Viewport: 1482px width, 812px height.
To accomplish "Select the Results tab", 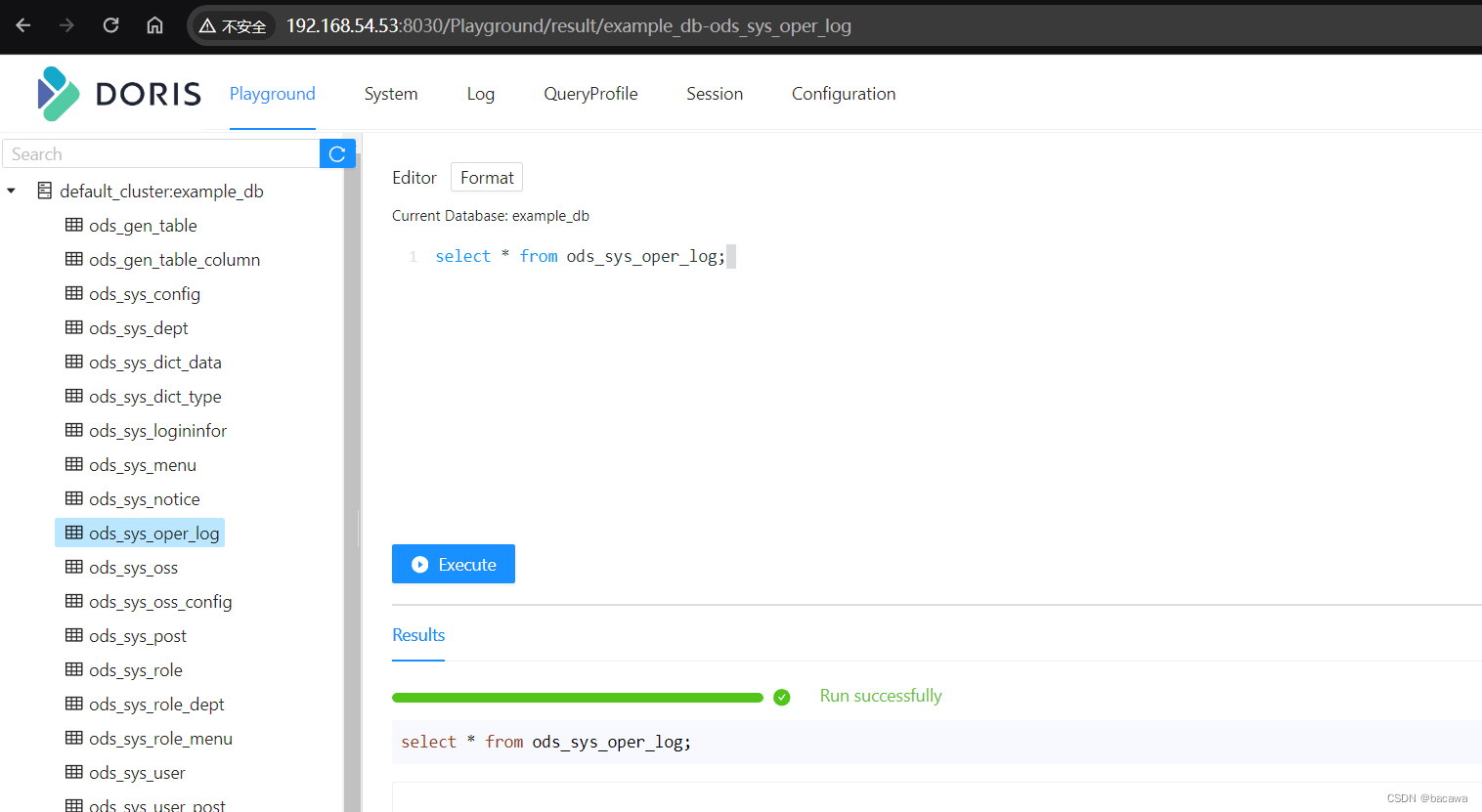I will [x=418, y=635].
